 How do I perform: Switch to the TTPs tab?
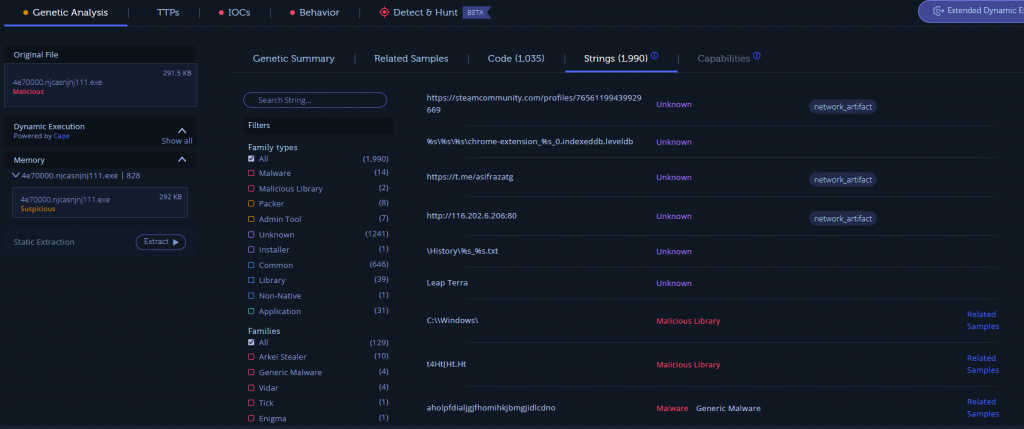point(168,12)
